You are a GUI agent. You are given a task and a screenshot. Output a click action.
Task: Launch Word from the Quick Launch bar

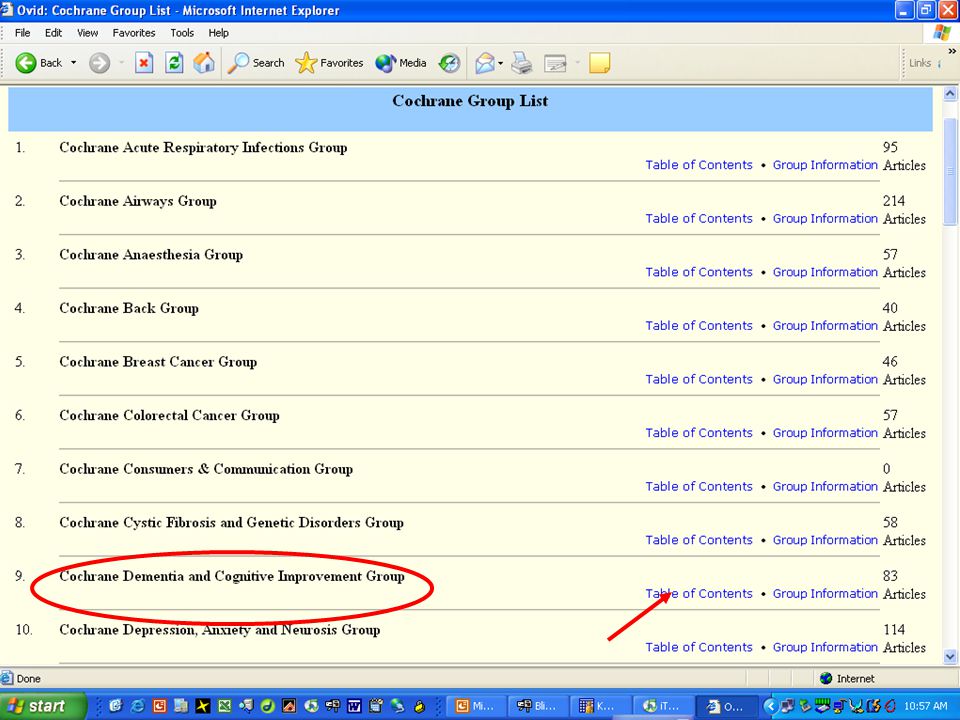[x=354, y=706]
